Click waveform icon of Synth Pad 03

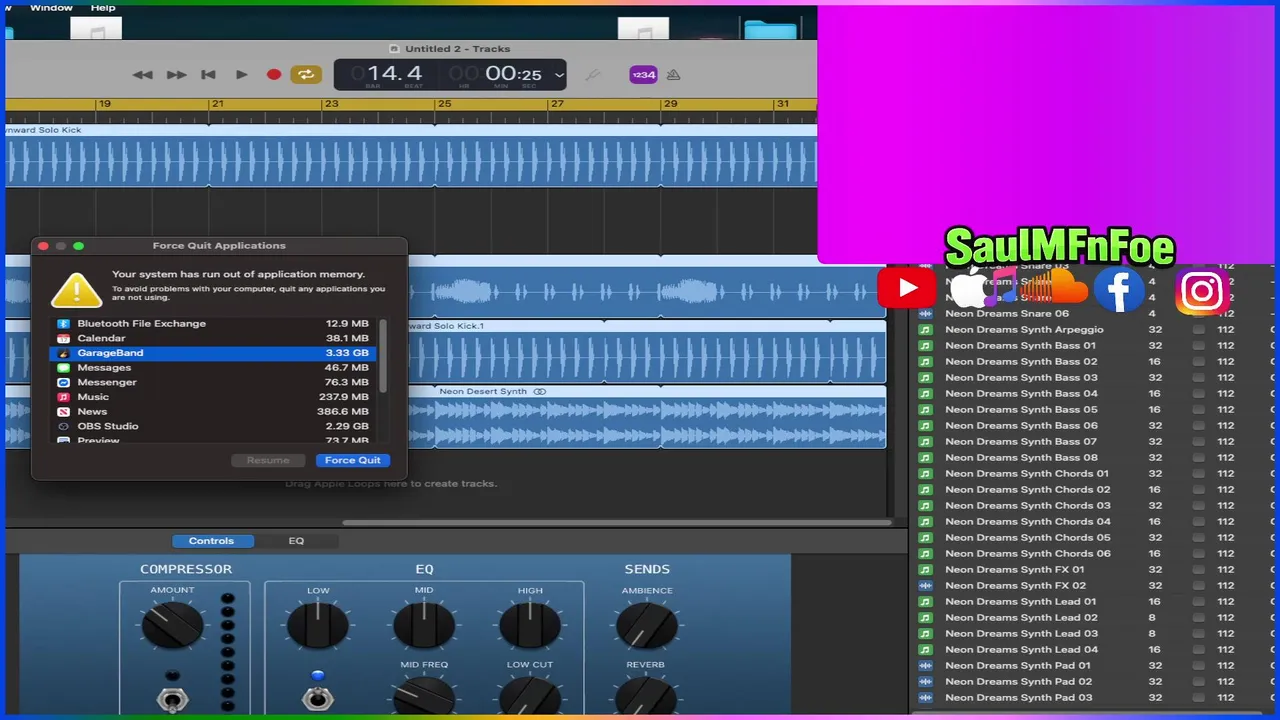tap(925, 698)
